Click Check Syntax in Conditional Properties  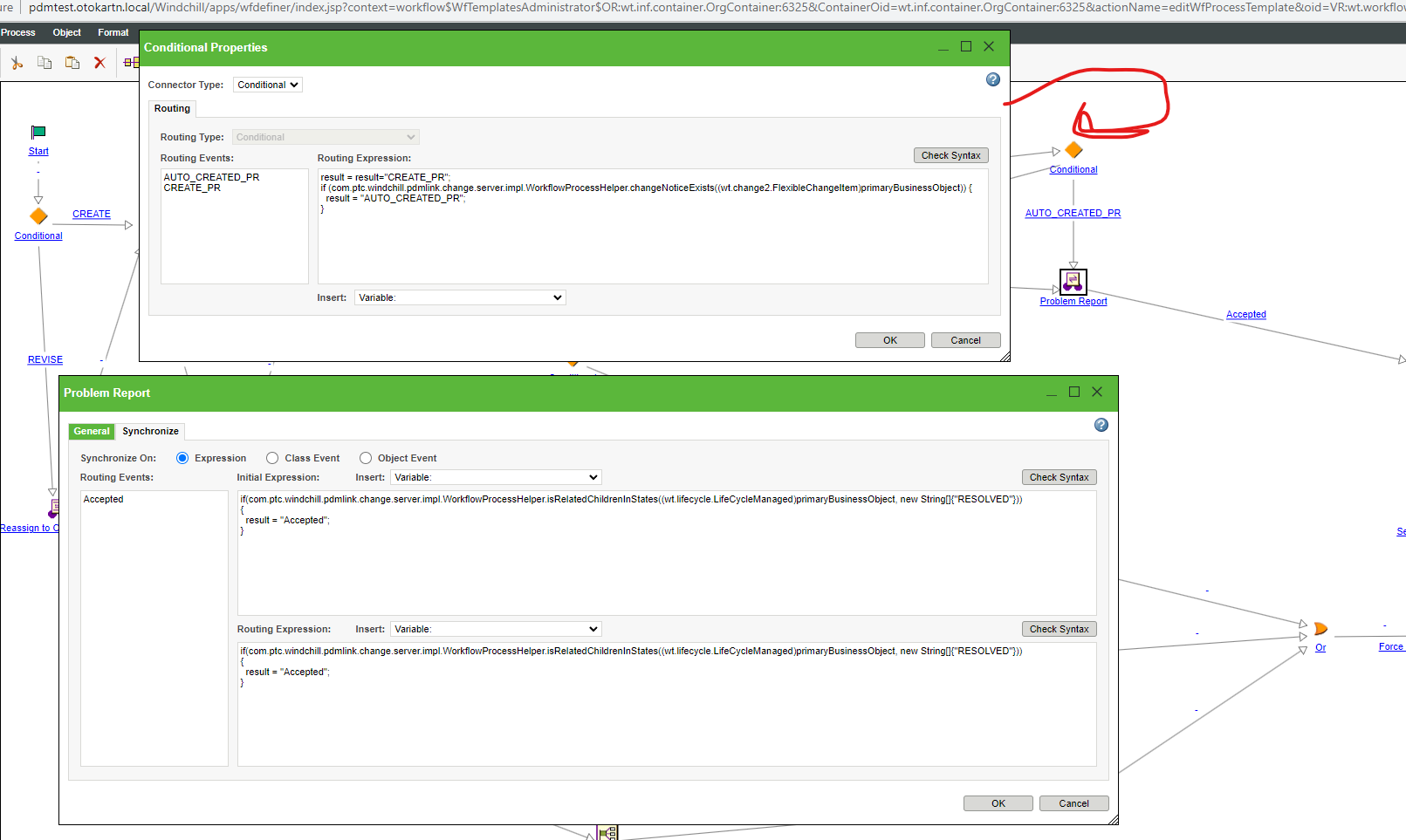click(x=950, y=154)
